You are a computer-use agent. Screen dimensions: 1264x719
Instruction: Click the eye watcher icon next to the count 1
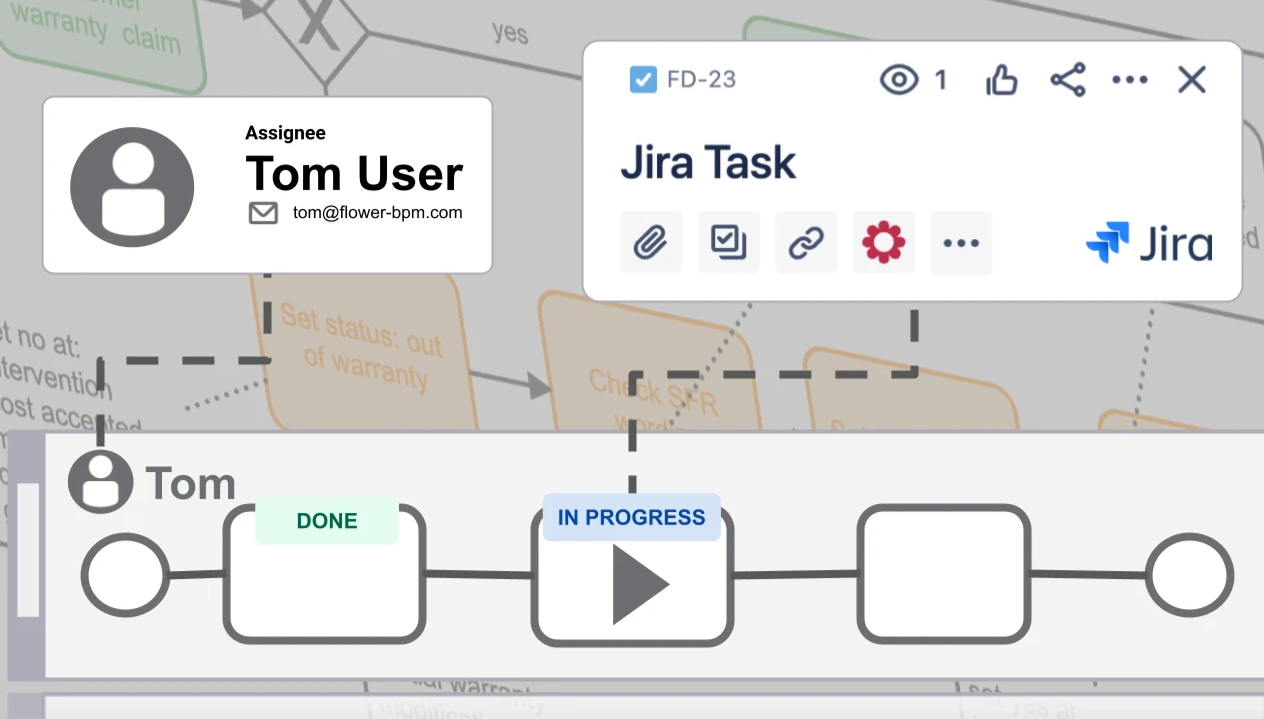coord(900,80)
